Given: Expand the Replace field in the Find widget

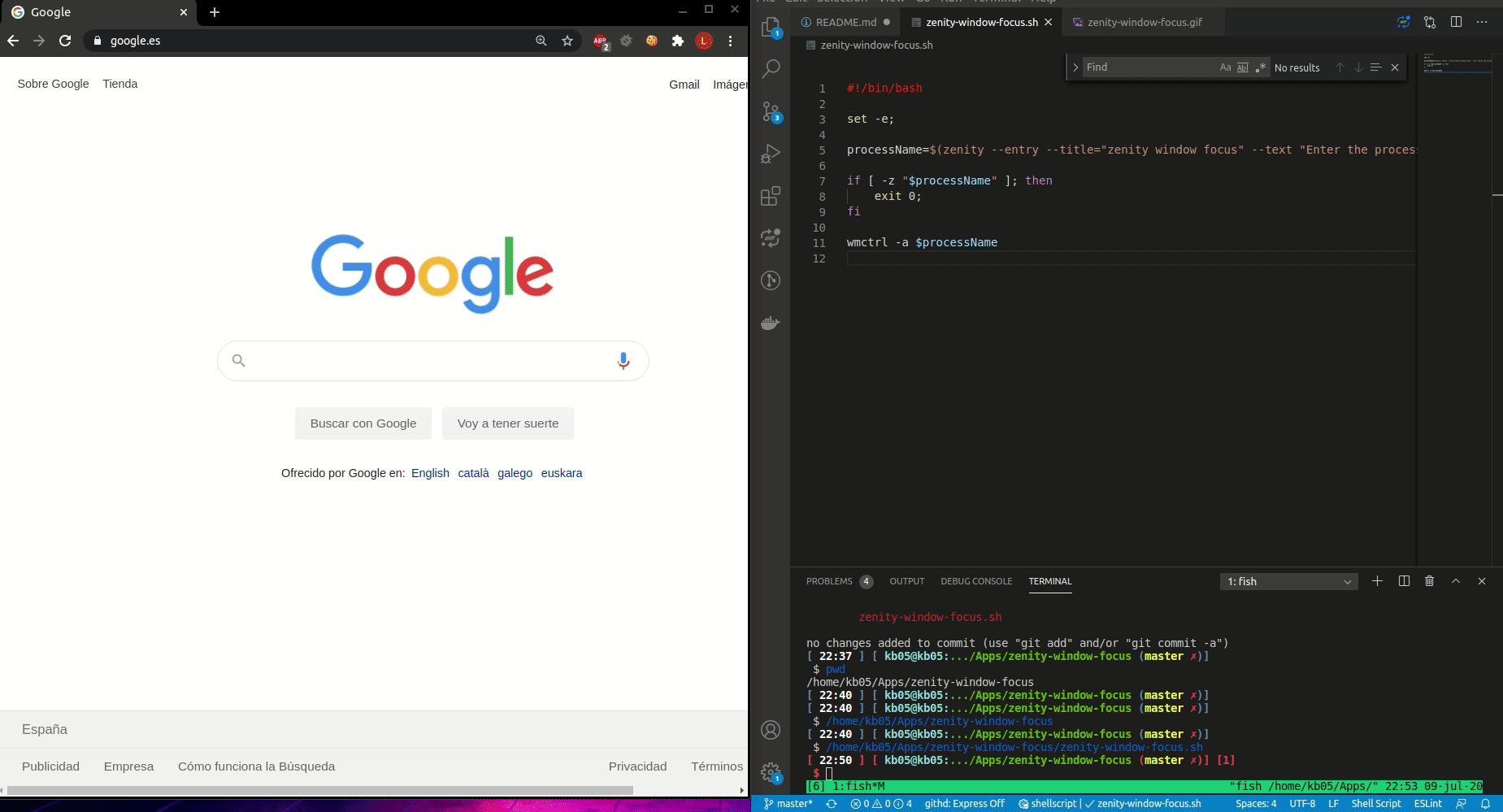Looking at the screenshot, I should [1075, 67].
